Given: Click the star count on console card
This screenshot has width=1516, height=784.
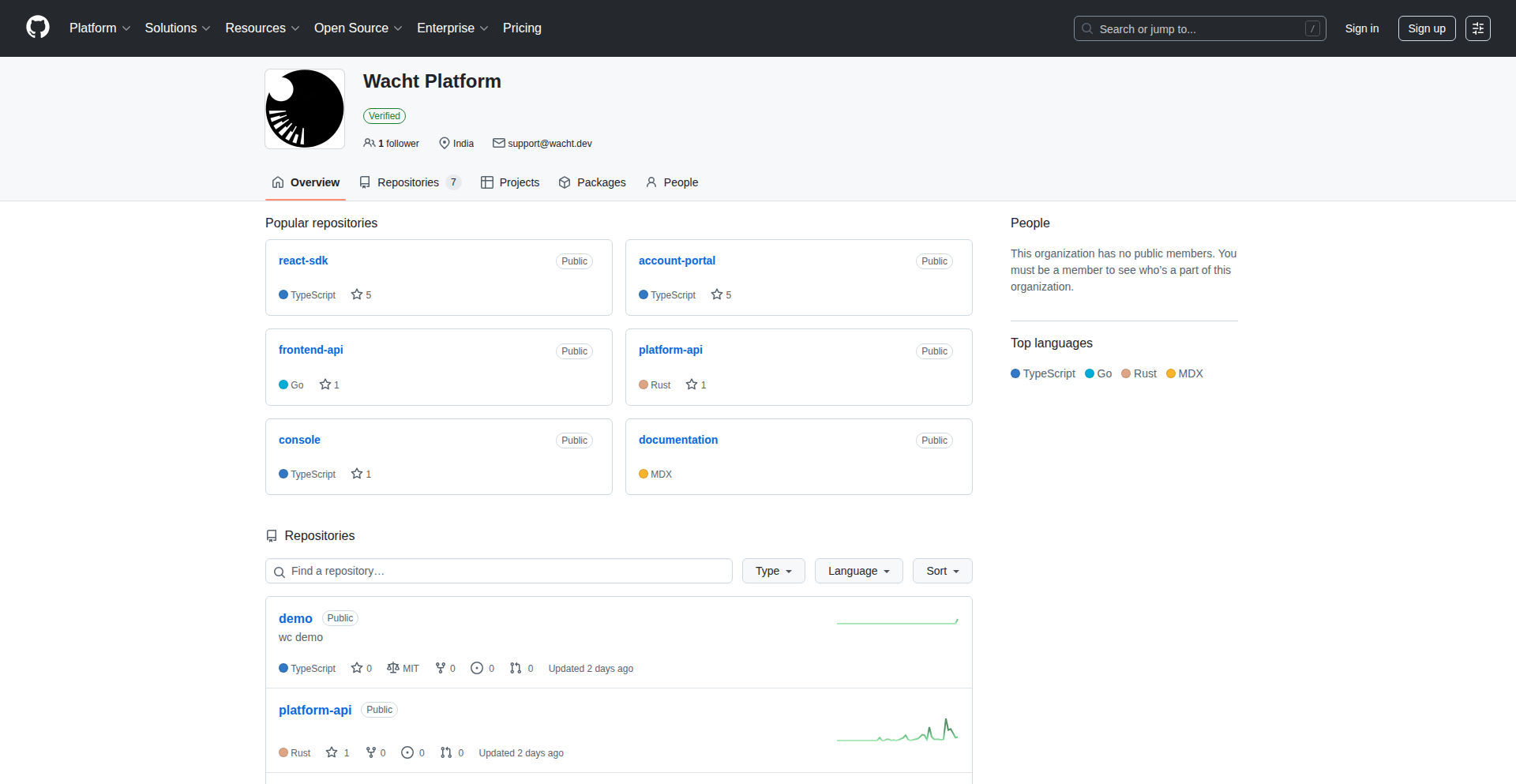Looking at the screenshot, I should 362,474.
